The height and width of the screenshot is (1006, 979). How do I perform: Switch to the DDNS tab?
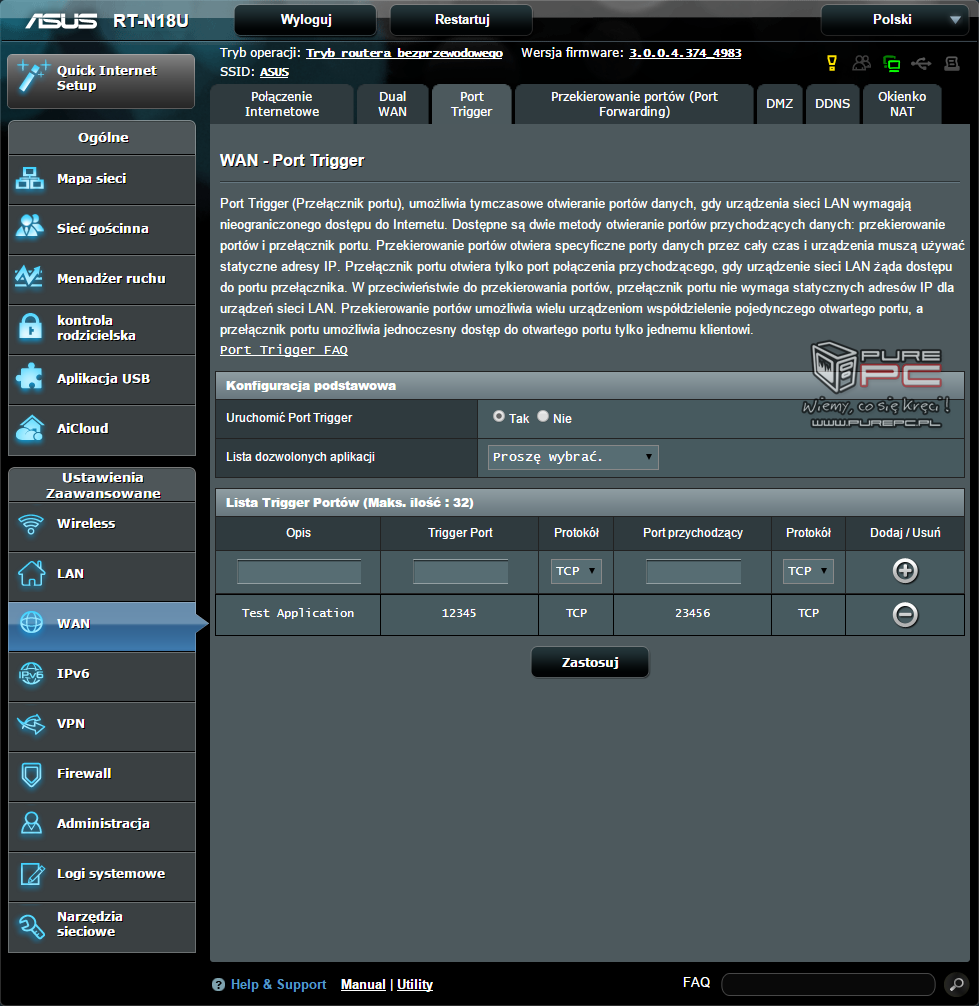pos(832,104)
